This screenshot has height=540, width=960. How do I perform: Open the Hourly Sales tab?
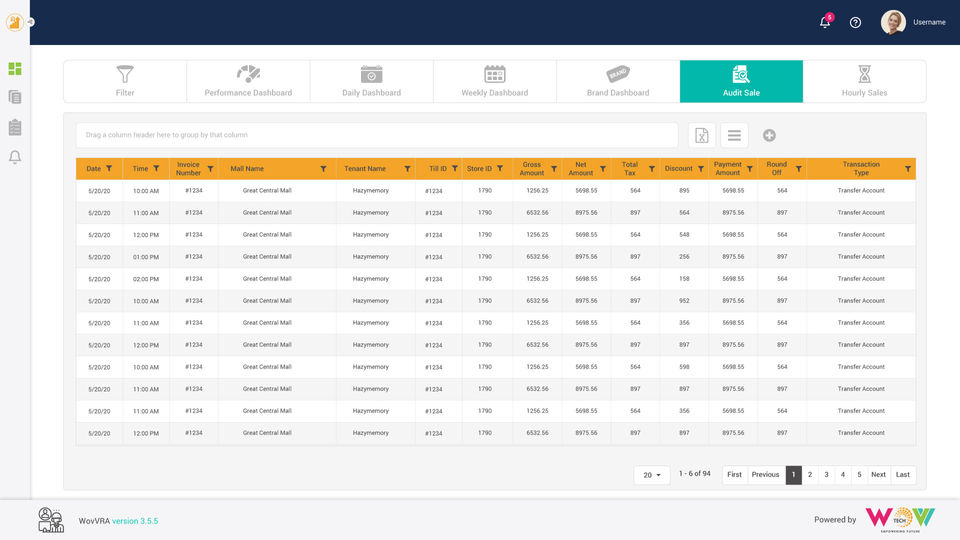coord(864,81)
